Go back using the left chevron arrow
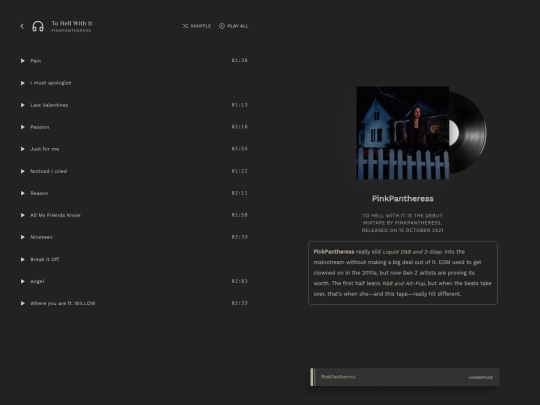This screenshot has width=540, height=405. [x=22, y=26]
